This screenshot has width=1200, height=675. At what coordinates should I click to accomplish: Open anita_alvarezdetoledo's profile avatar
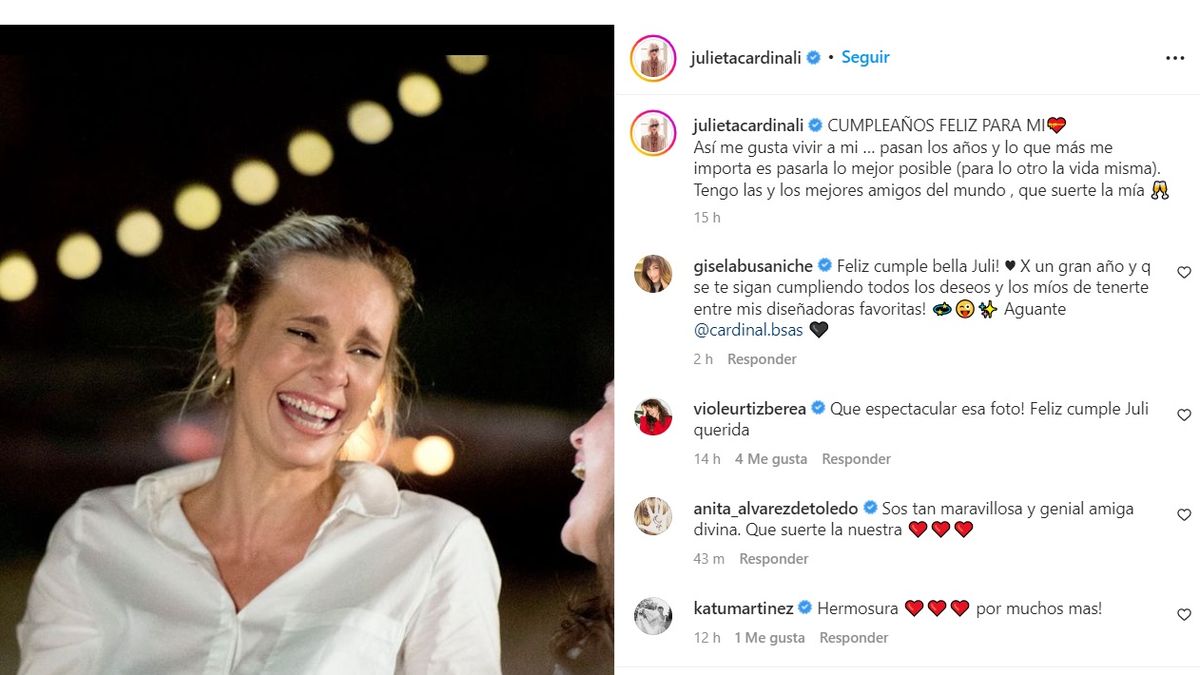(x=653, y=516)
